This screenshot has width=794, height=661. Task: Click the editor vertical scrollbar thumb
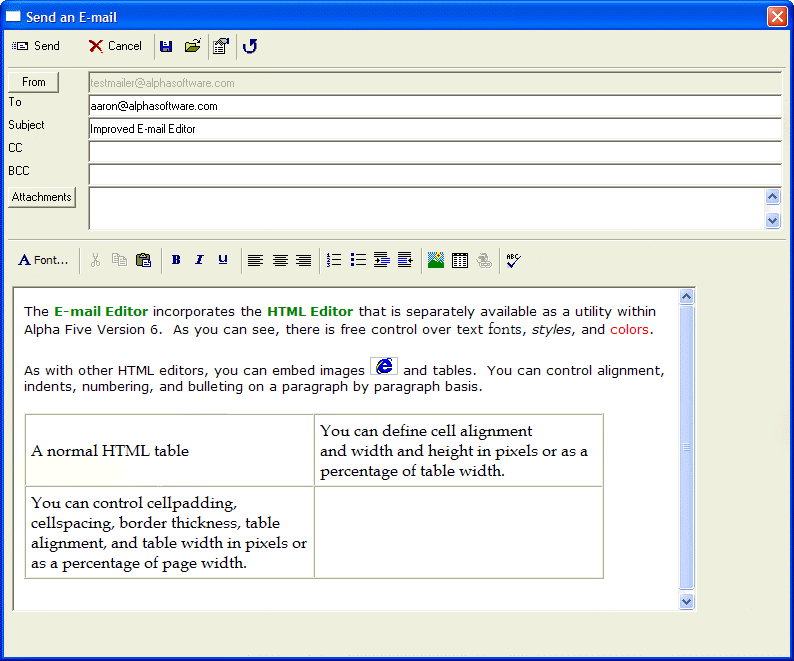pyautogui.click(x=687, y=447)
